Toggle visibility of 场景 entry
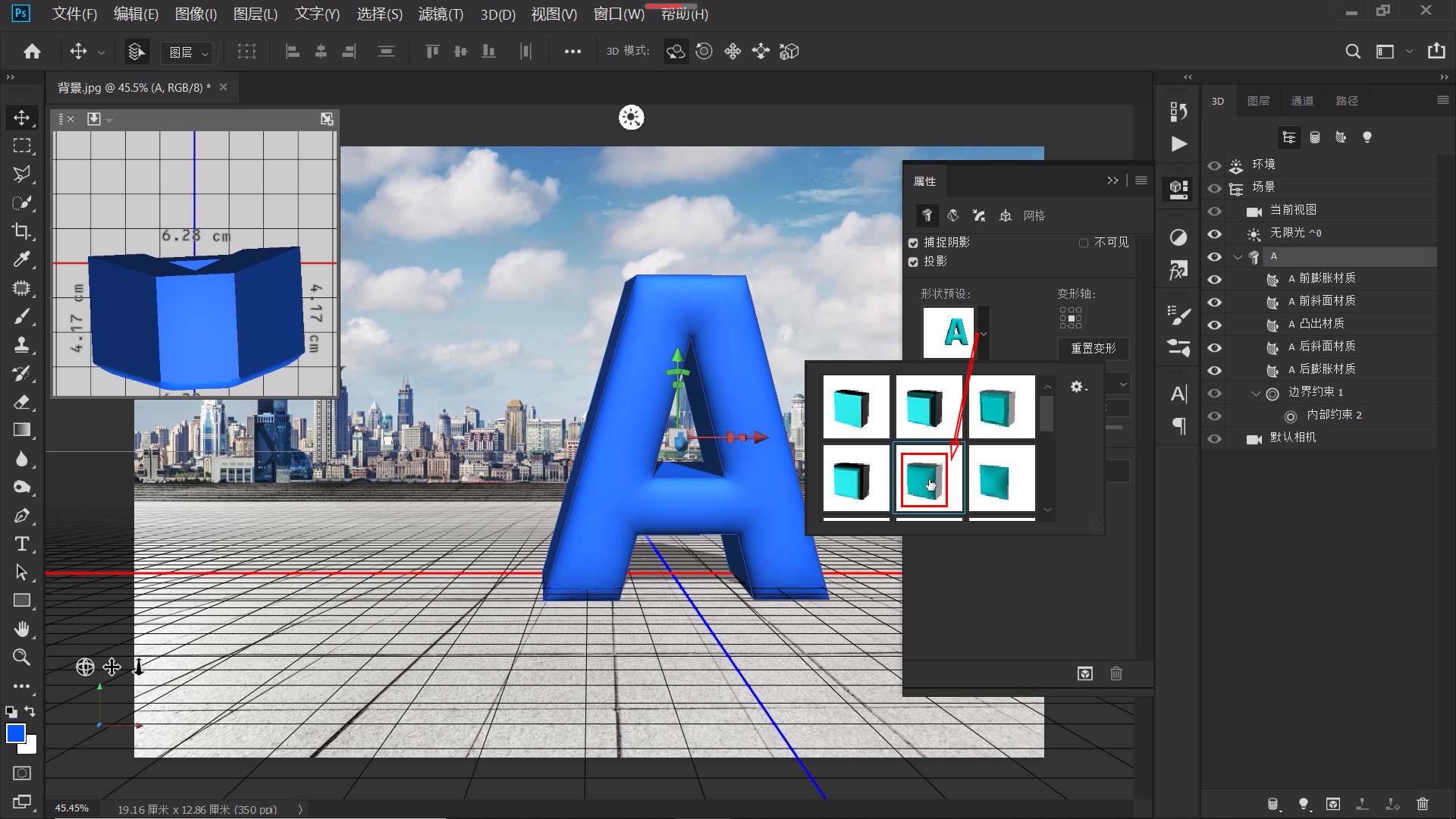Image resolution: width=1456 pixels, height=819 pixels. click(x=1215, y=187)
